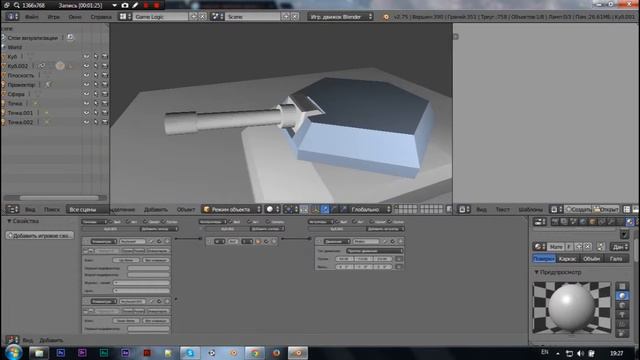The width and height of the screenshot is (640, 360).
Task: Click the manipulator toggle icon in header
Action: click(315, 209)
